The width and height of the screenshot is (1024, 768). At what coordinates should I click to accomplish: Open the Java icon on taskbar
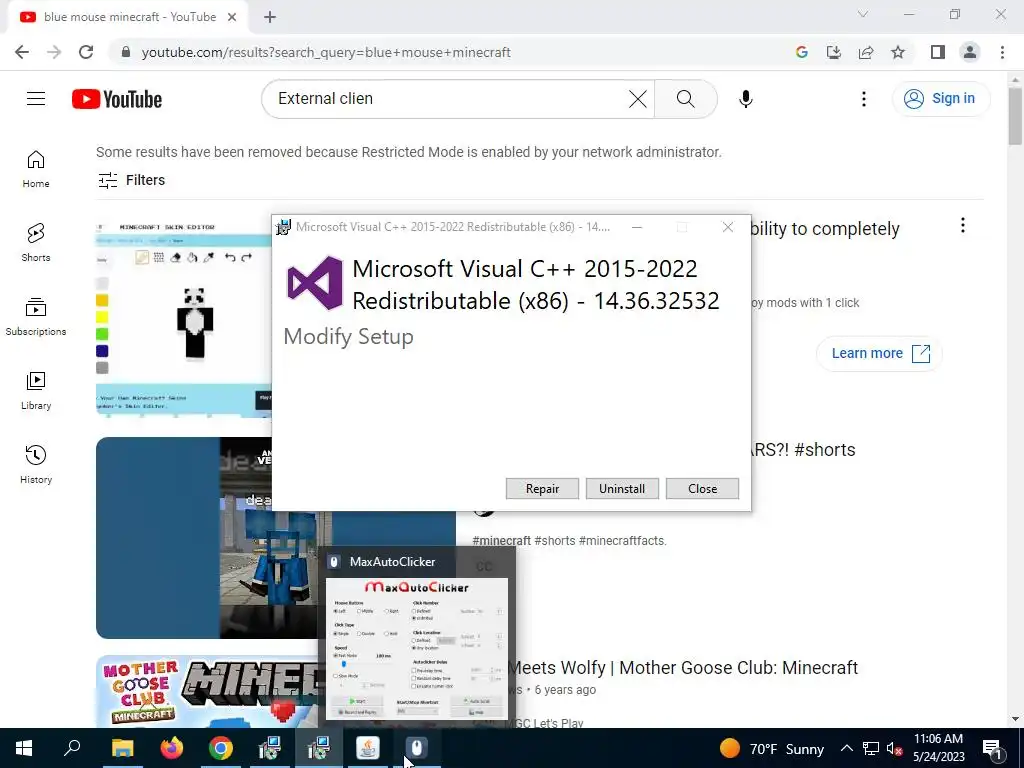click(x=368, y=748)
